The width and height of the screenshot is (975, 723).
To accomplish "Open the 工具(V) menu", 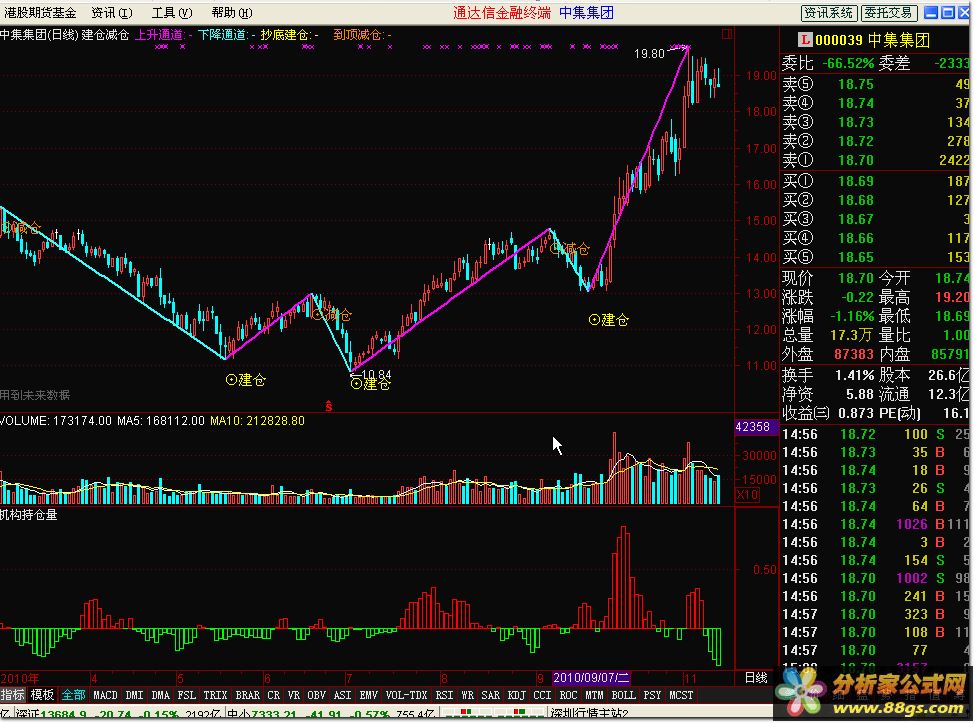I will click(x=172, y=12).
